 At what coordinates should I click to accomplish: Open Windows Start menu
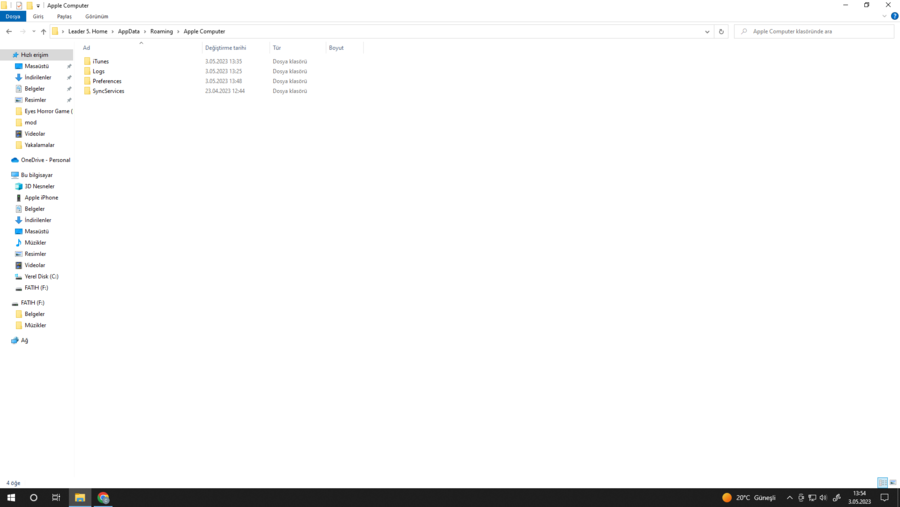(11, 498)
